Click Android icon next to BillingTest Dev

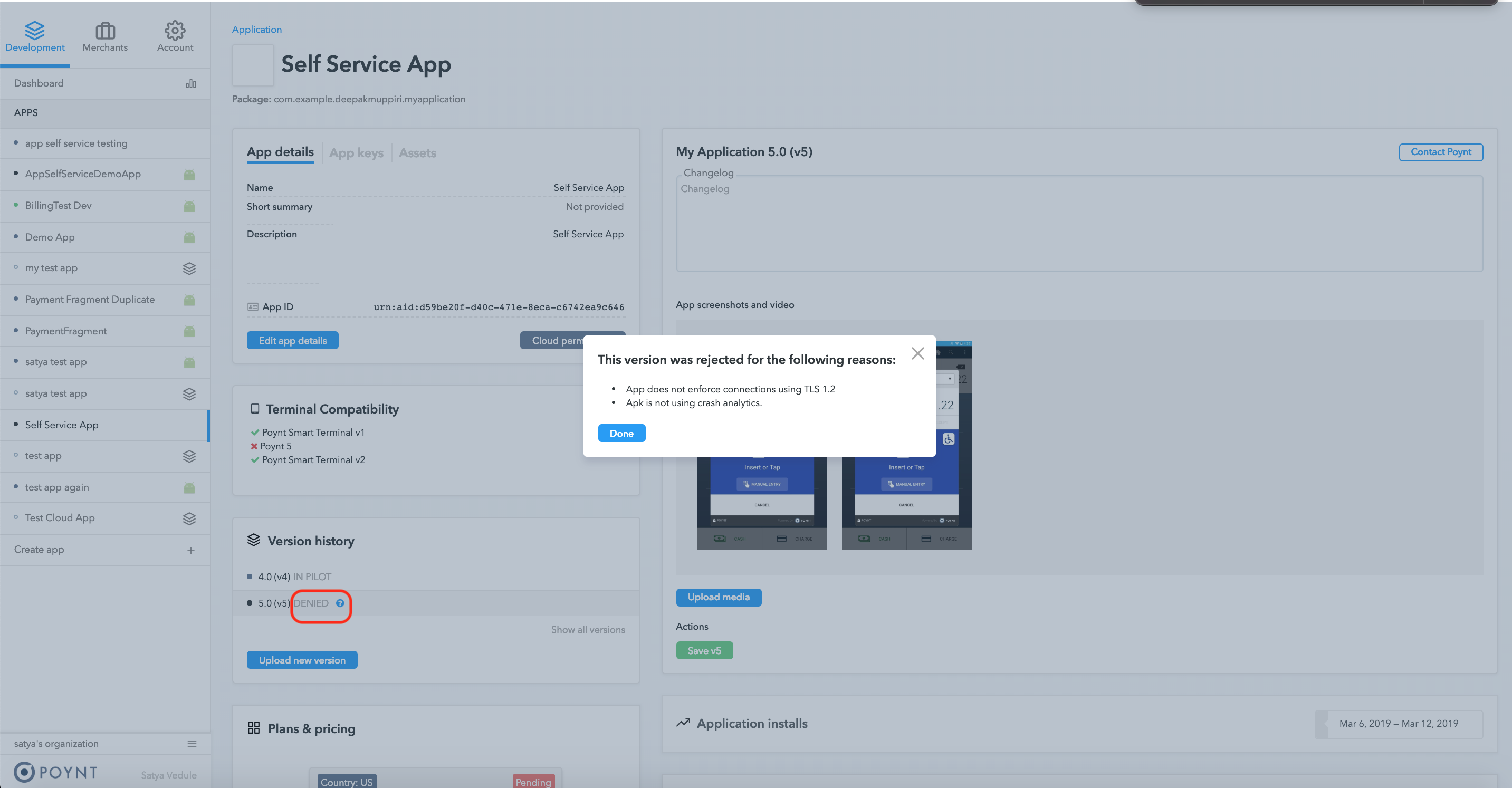189,206
